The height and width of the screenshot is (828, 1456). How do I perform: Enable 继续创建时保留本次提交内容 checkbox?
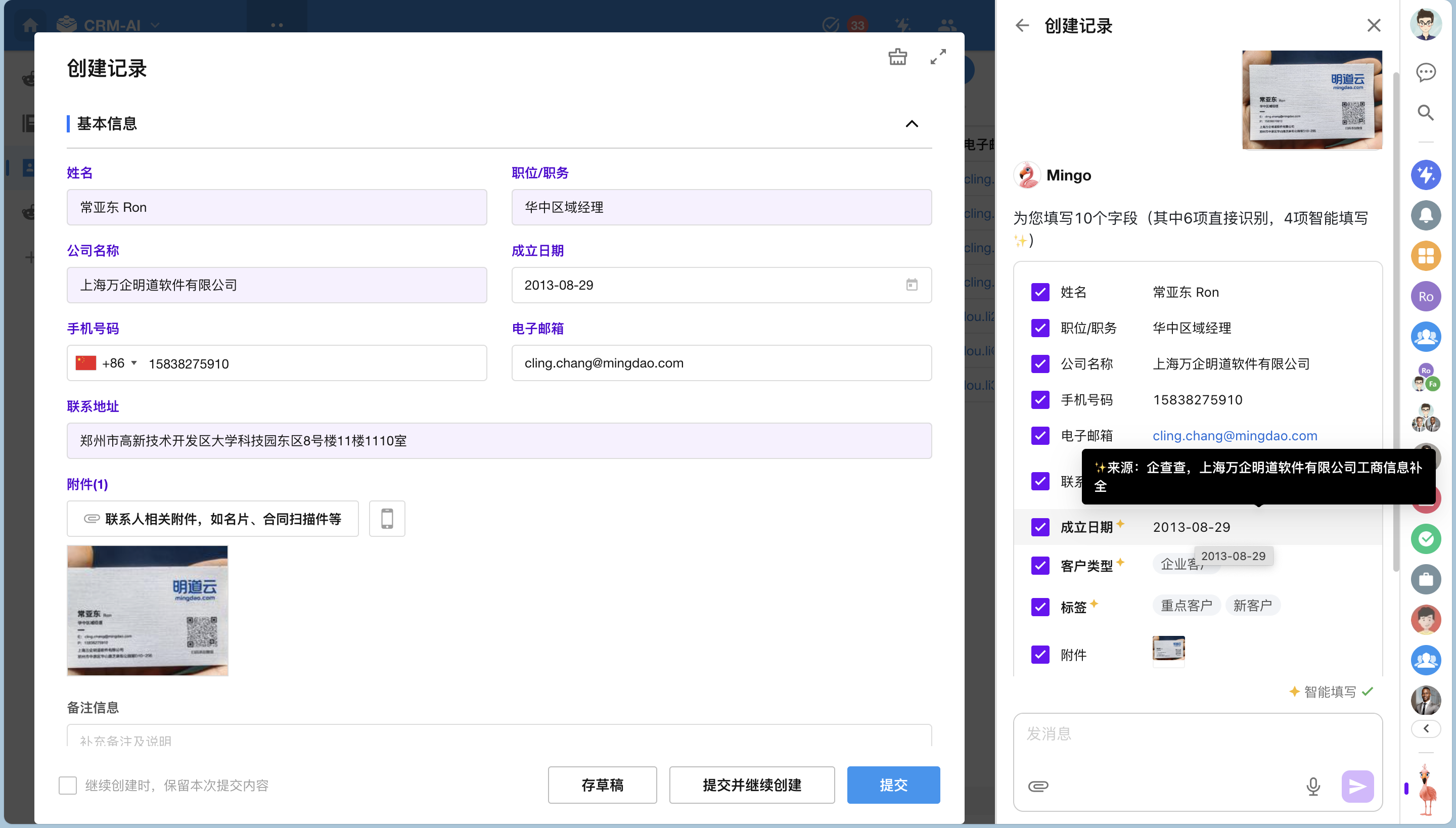(68, 786)
